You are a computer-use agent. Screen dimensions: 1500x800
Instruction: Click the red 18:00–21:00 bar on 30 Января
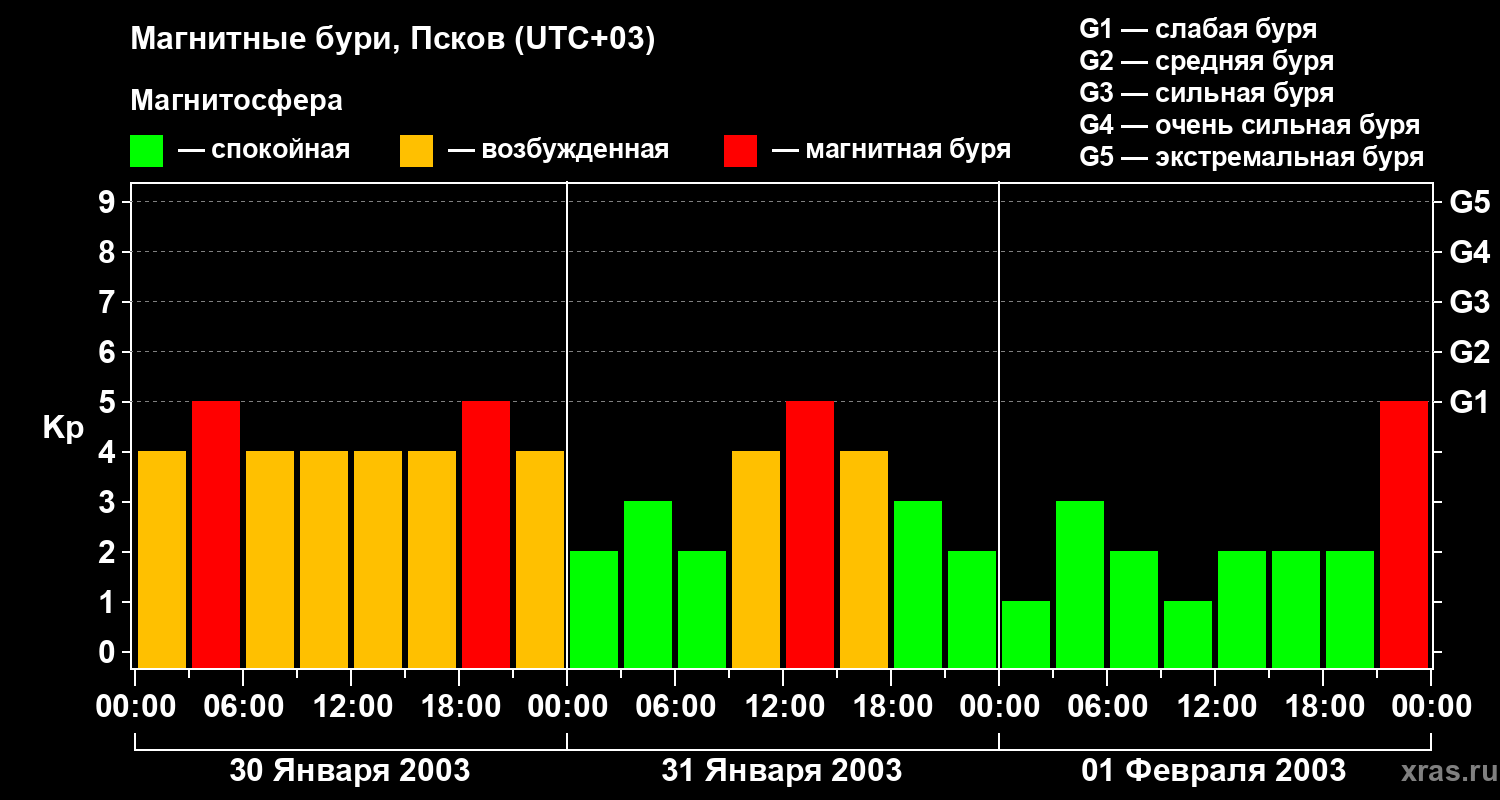pos(486,534)
